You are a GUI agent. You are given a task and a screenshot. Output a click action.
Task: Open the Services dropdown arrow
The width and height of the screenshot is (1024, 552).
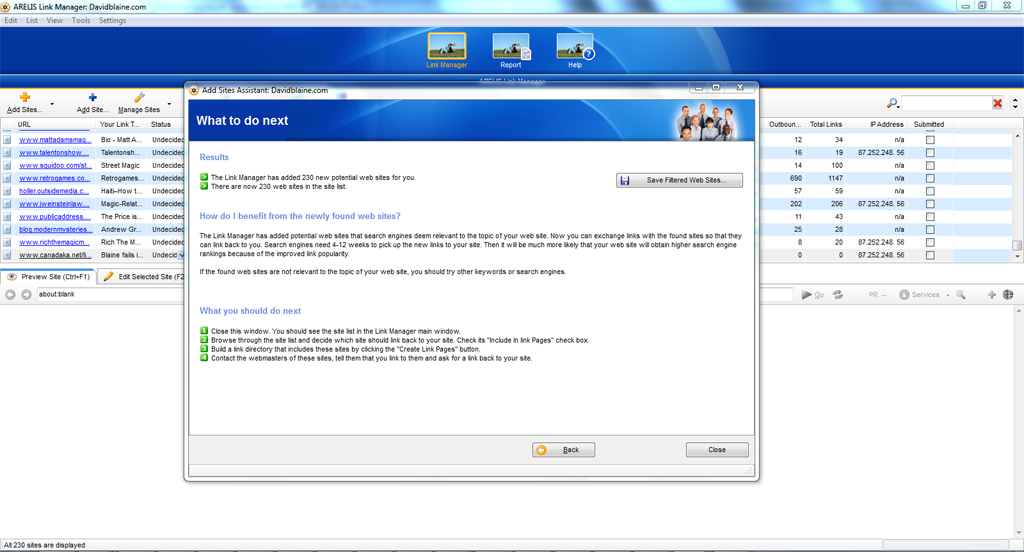pos(948,295)
